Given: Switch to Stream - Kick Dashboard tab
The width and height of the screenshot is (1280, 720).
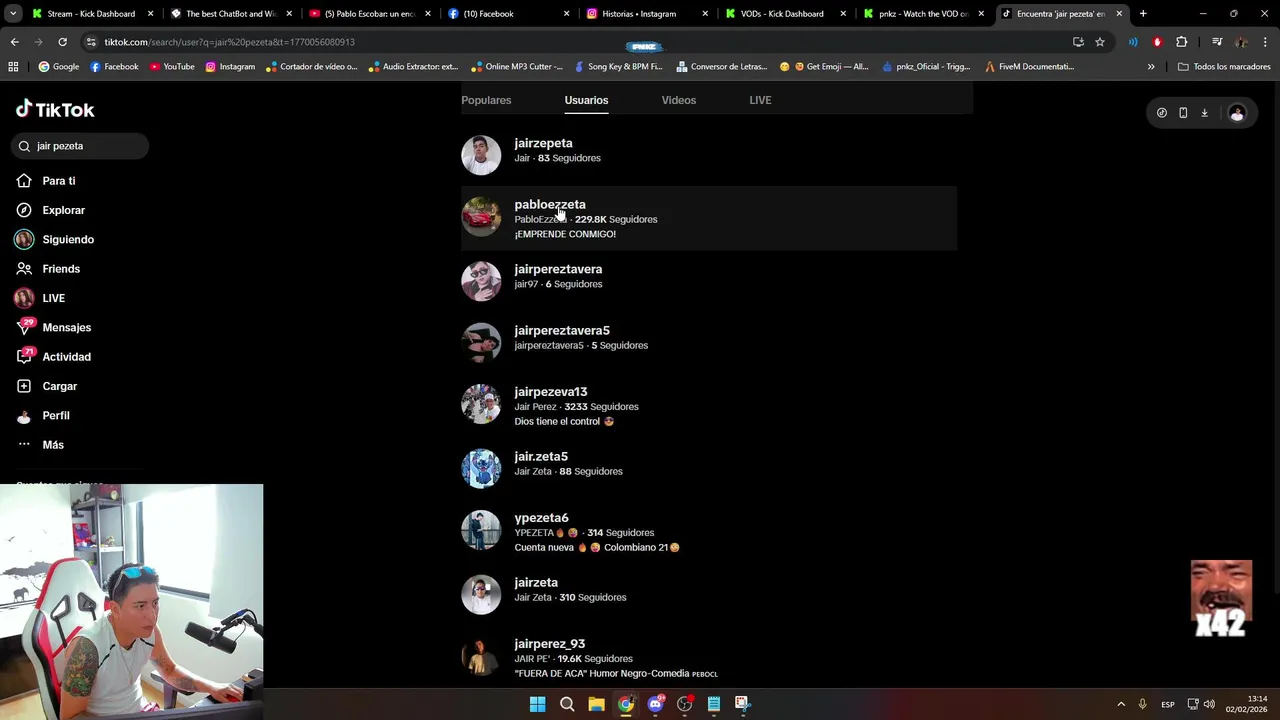Looking at the screenshot, I should coord(92,14).
